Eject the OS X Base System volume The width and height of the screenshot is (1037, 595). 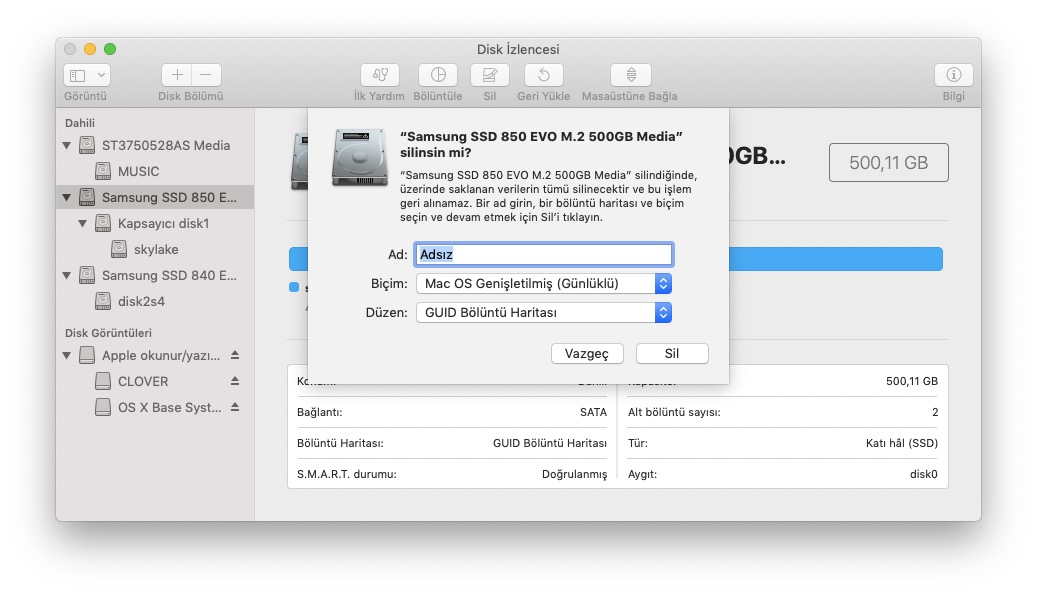coord(235,407)
